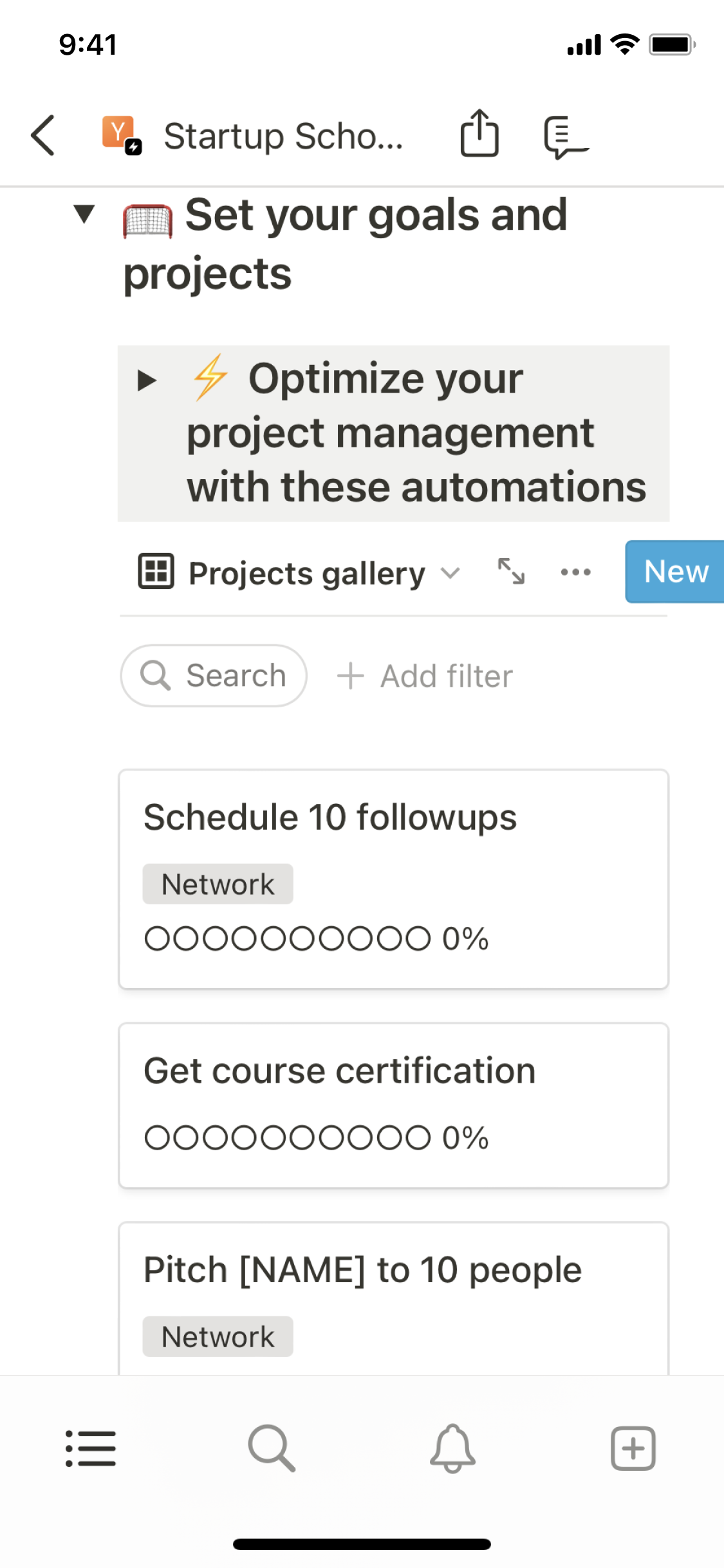Tap the back arrow icon
Screen dimensions: 724x1568
(43, 136)
